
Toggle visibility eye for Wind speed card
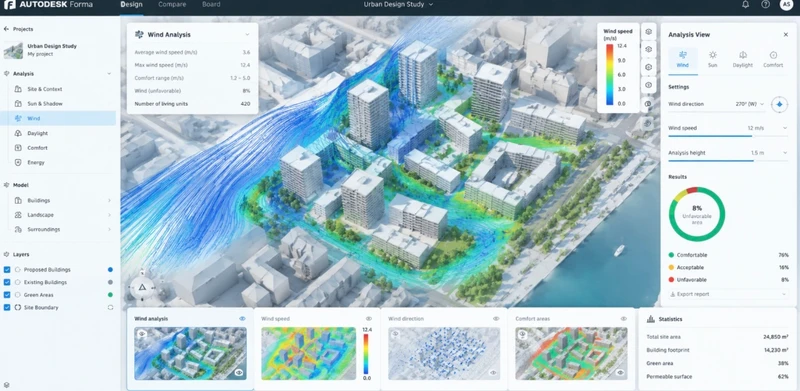coord(368,319)
